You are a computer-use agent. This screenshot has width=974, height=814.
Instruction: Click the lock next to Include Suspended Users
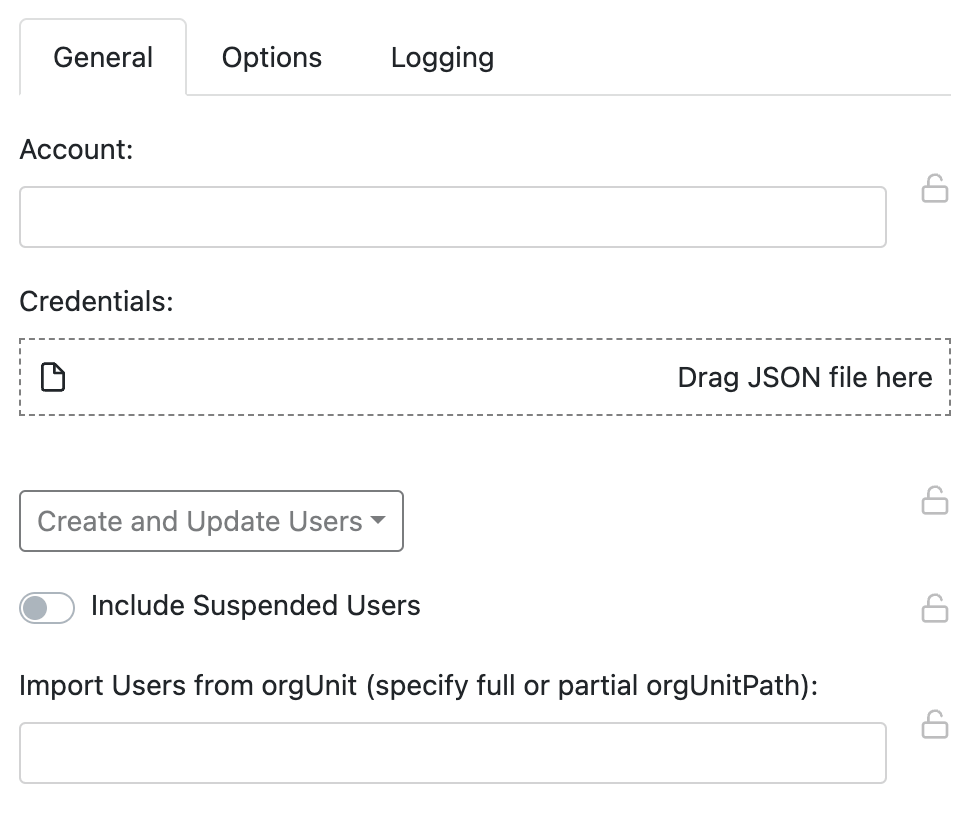coord(935,607)
